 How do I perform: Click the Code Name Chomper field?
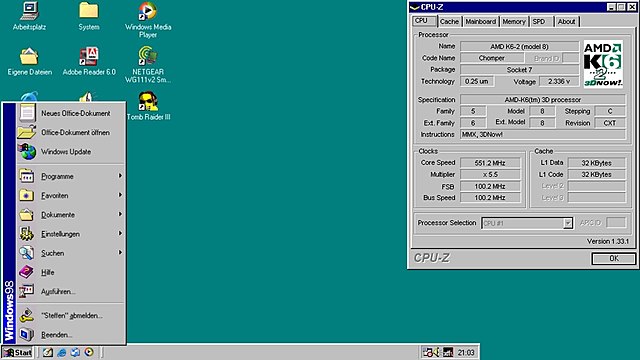coord(492,58)
